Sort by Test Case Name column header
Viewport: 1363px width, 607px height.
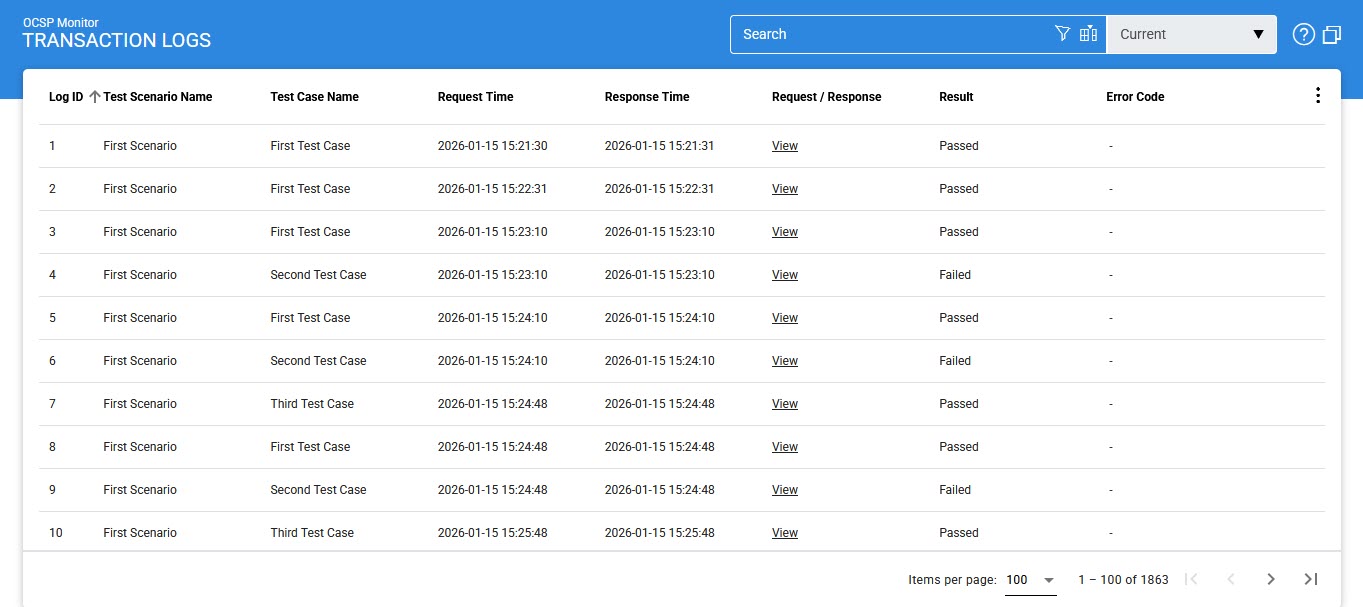click(x=314, y=97)
